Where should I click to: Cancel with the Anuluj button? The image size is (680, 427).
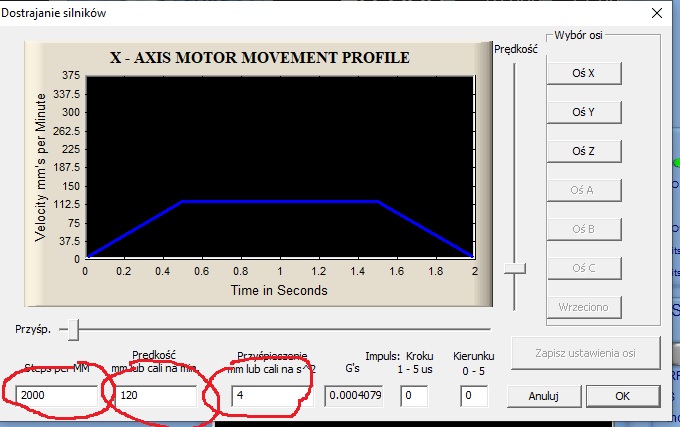544,396
